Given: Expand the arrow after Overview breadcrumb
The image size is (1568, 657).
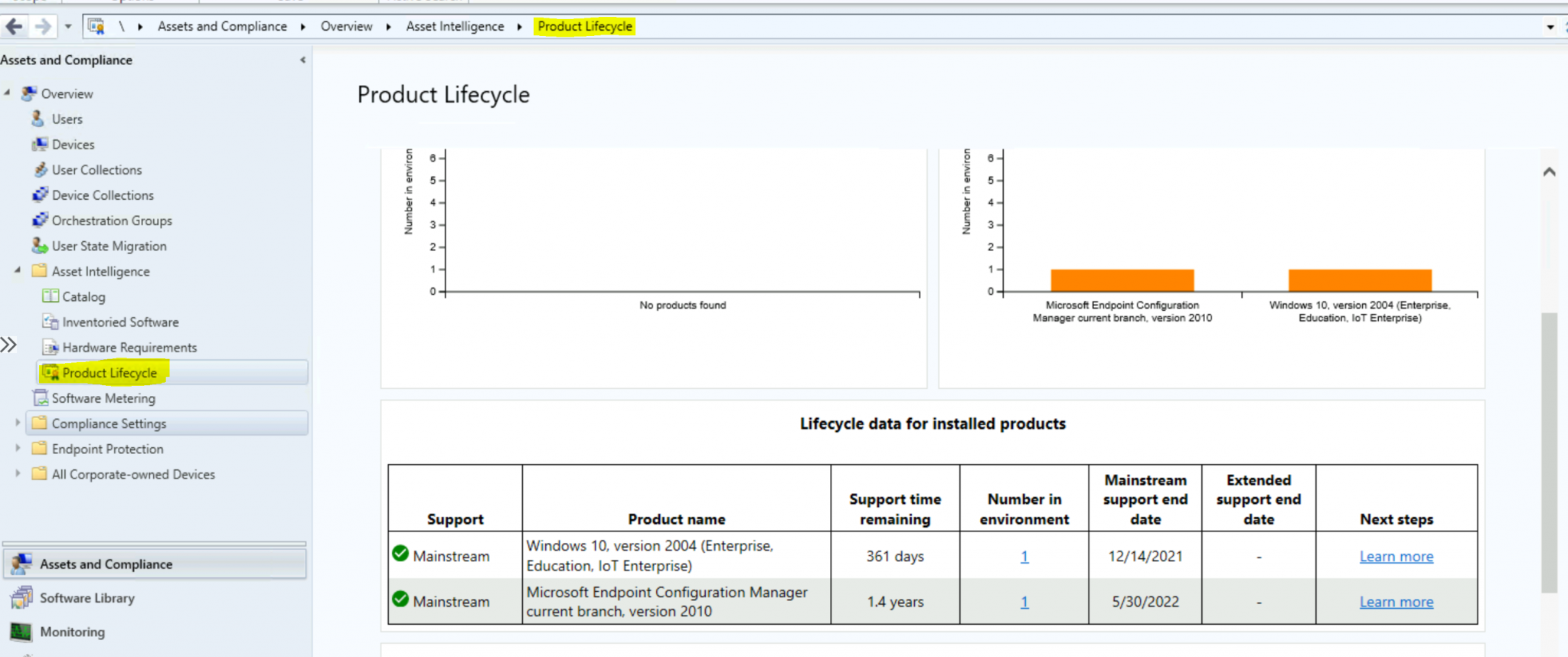Looking at the screenshot, I should (389, 27).
